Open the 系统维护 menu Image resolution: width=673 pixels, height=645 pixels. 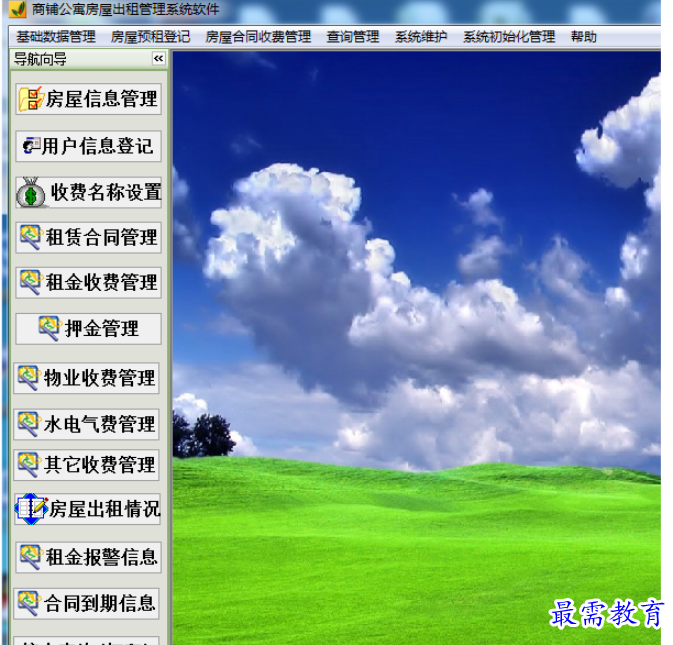(x=421, y=37)
